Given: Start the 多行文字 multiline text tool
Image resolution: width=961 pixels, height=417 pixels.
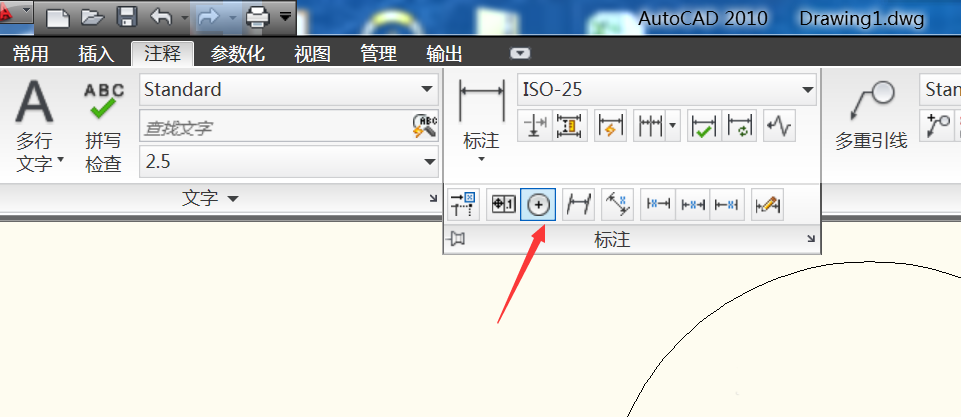Looking at the screenshot, I should coord(34,126).
